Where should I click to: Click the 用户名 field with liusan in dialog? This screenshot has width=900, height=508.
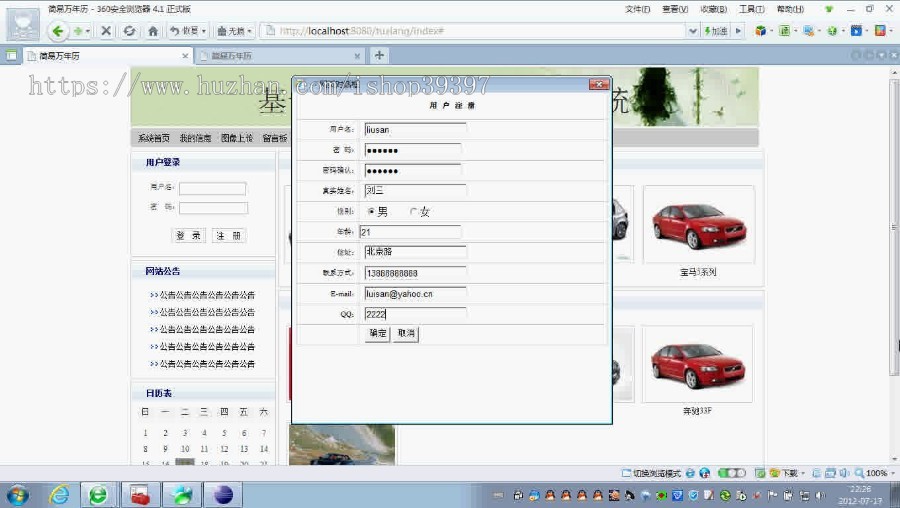point(415,130)
